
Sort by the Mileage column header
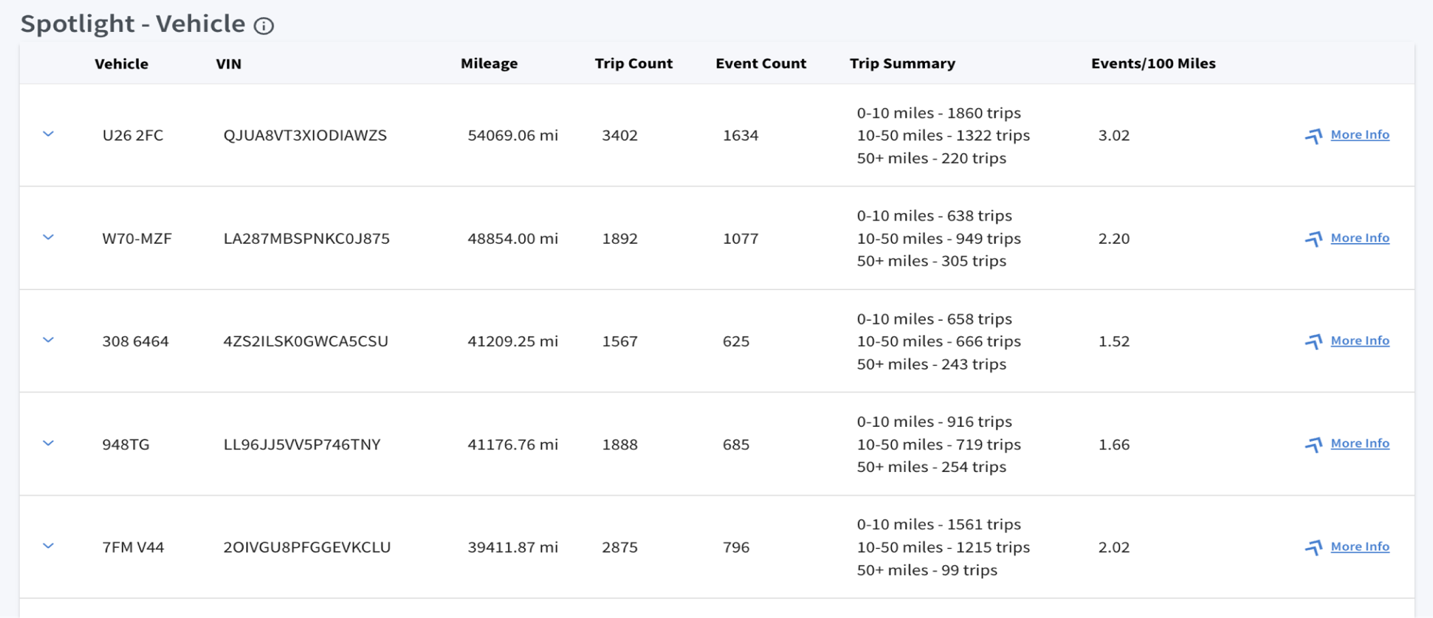[489, 64]
